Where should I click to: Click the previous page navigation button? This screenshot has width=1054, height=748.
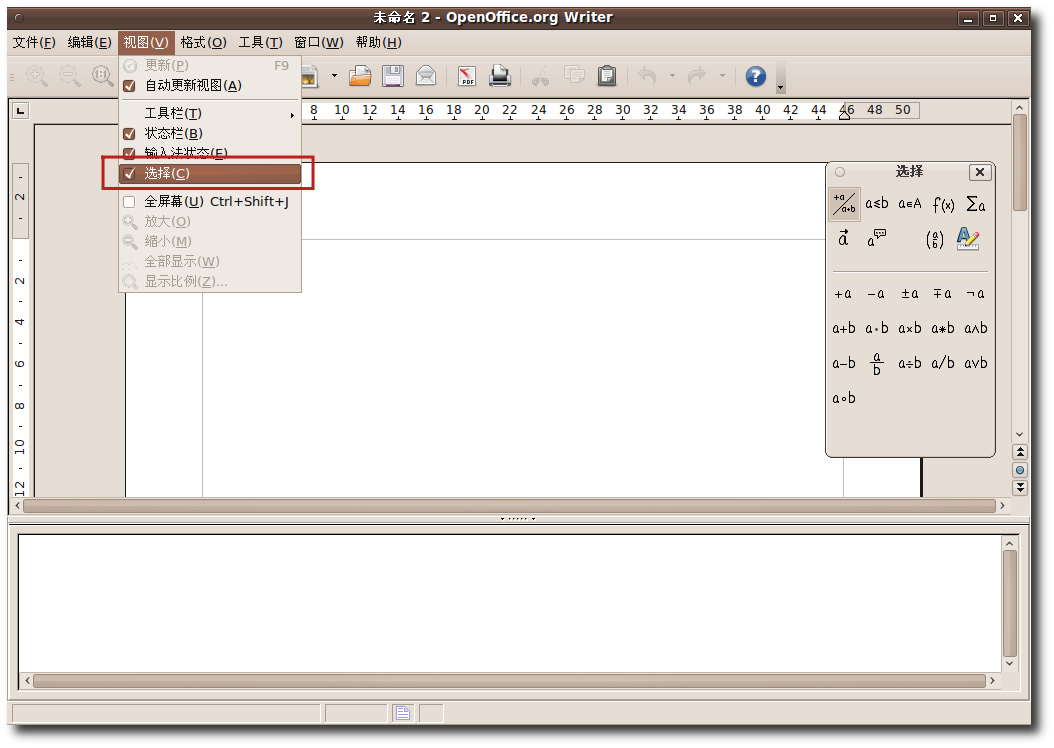(x=1020, y=452)
